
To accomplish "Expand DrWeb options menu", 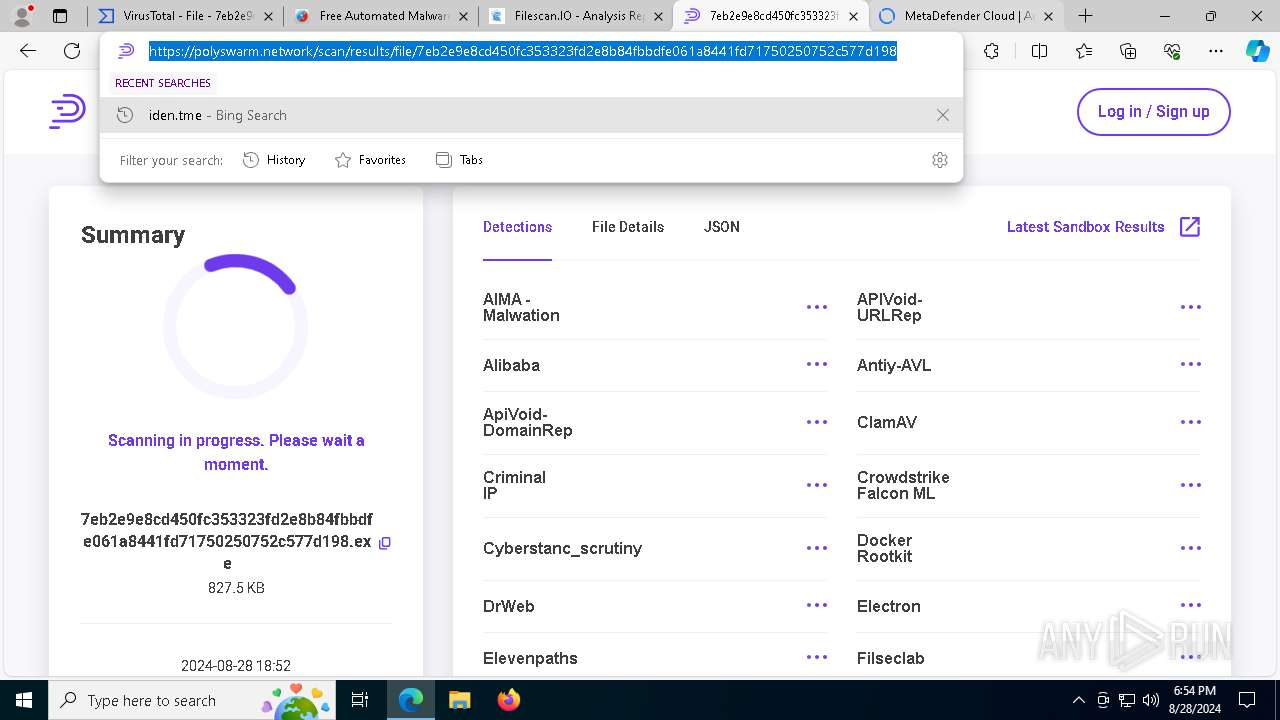I will point(817,606).
